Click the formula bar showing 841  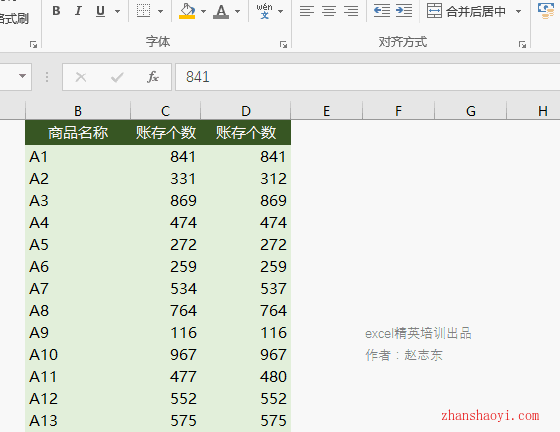(x=368, y=77)
